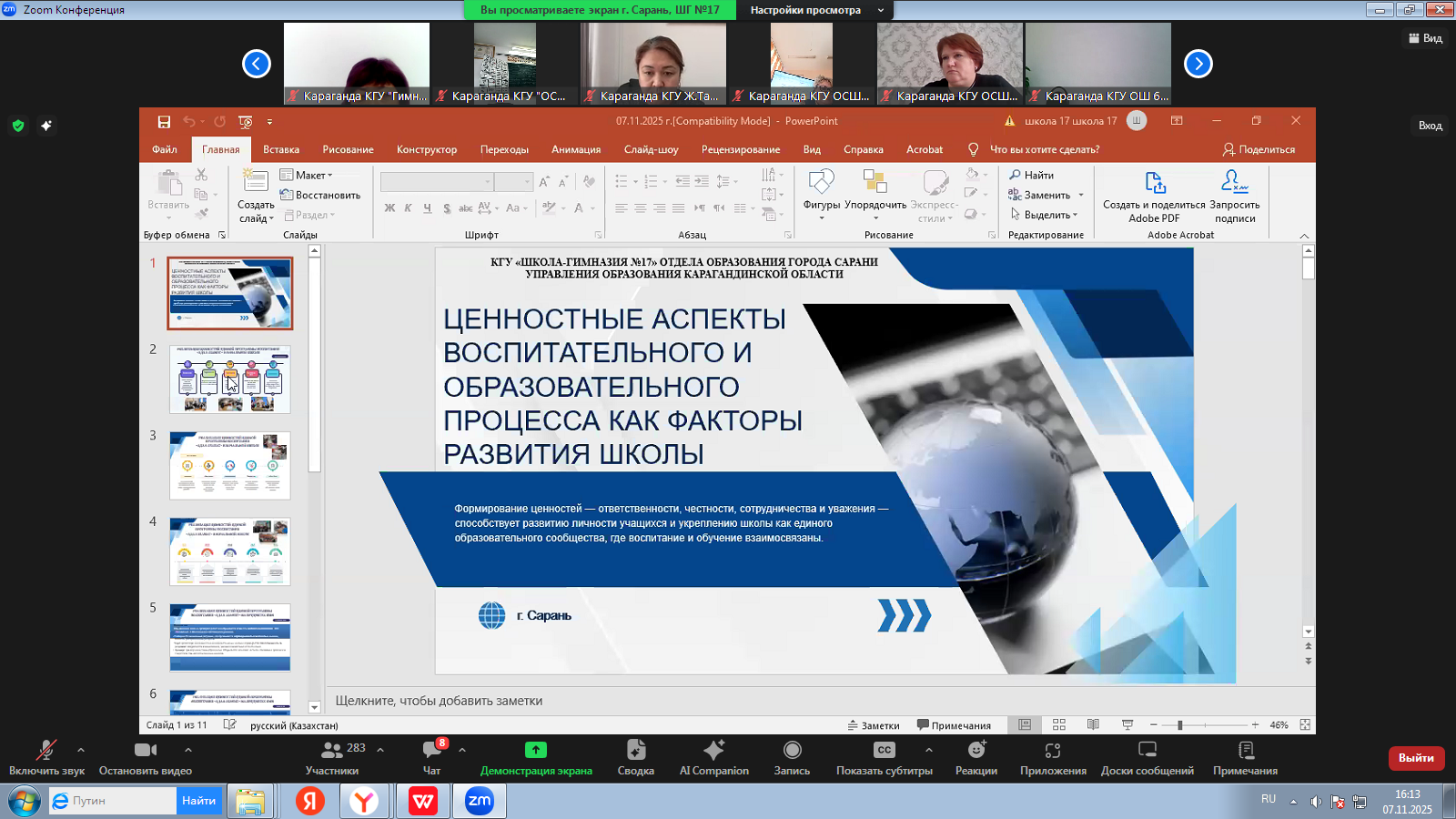Switch to the Вставка ribbon tab

tap(281, 149)
